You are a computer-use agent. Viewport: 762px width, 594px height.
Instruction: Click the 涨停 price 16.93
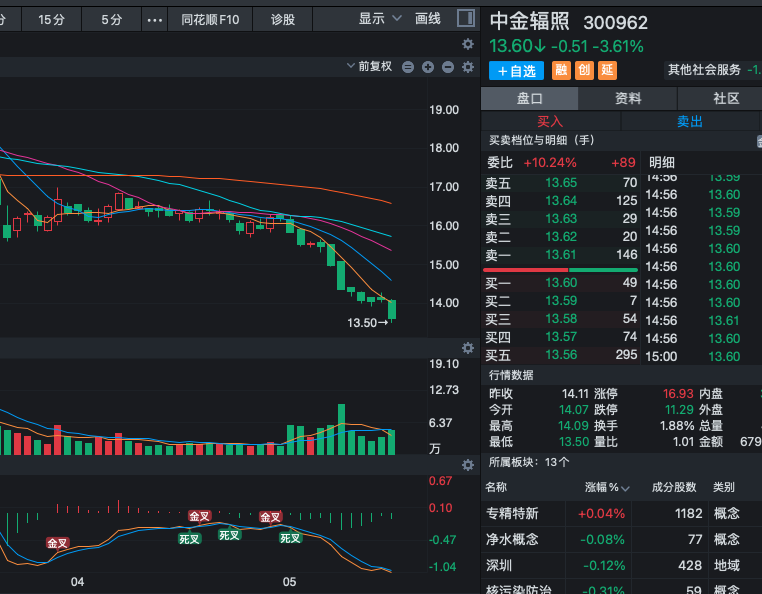click(678, 394)
